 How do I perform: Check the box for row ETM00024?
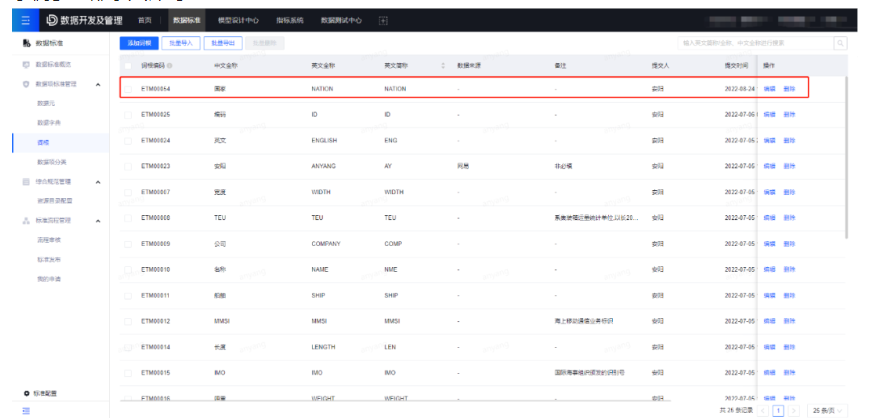coord(128,140)
